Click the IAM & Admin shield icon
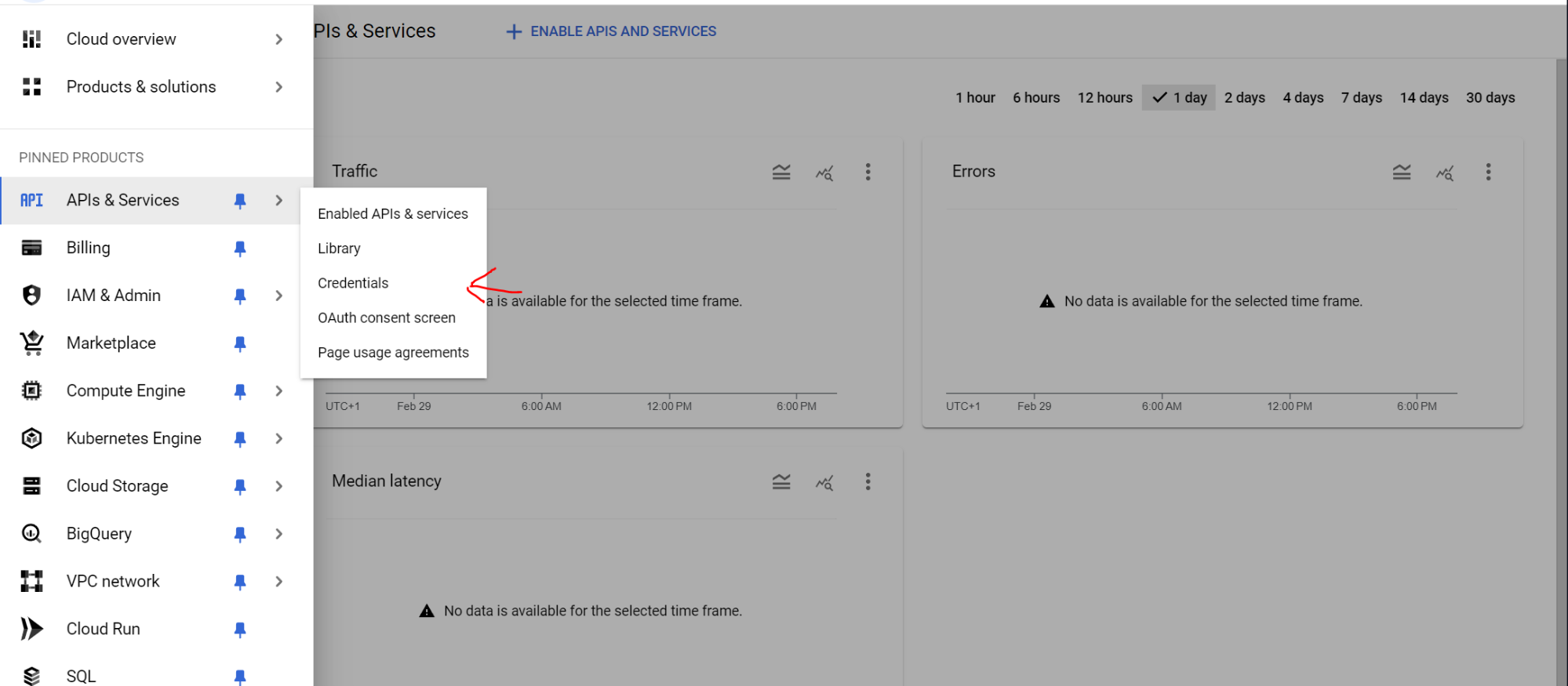This screenshot has width=1568, height=686. click(31, 296)
